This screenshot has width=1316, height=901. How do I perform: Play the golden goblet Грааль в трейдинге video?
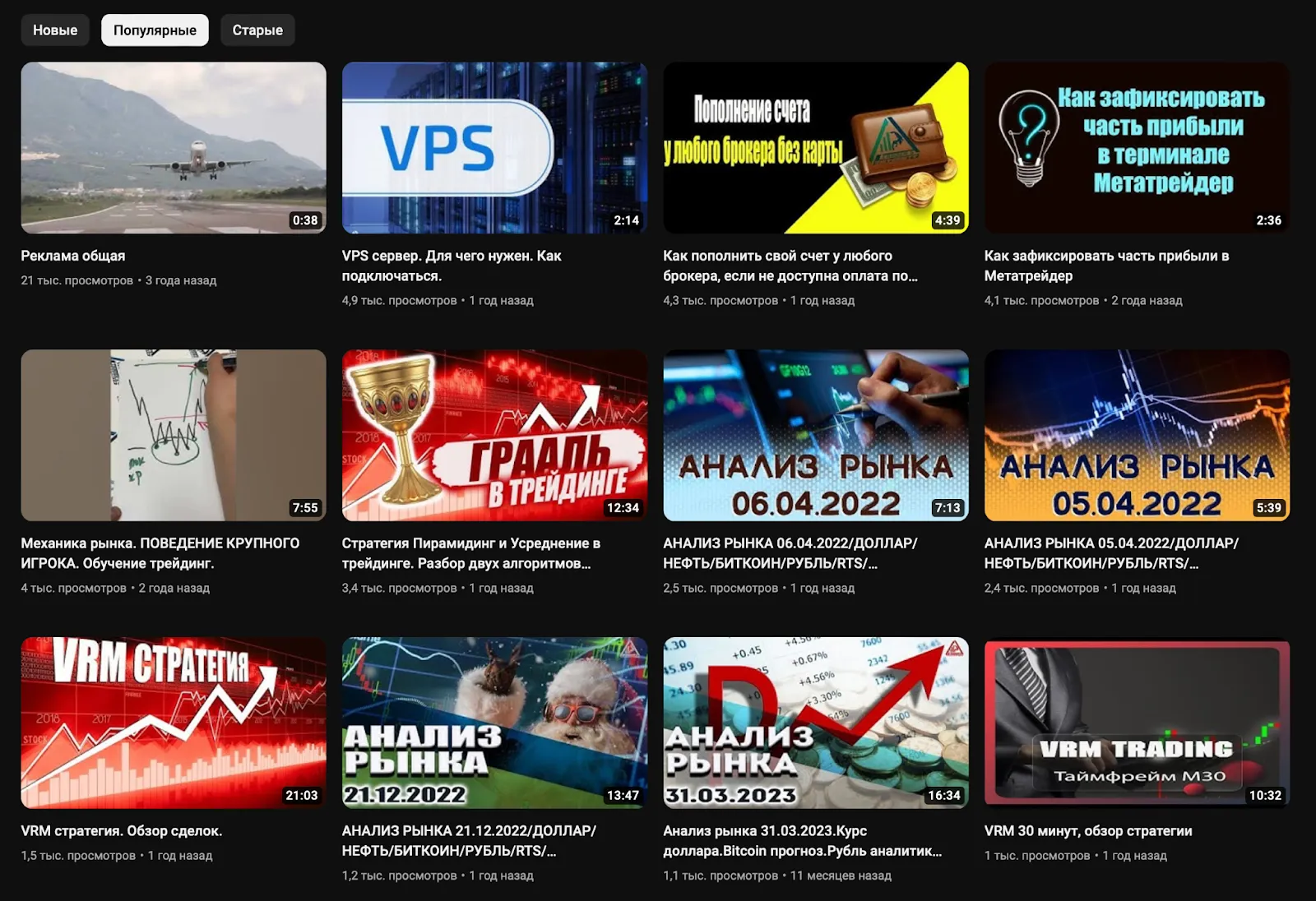point(494,436)
